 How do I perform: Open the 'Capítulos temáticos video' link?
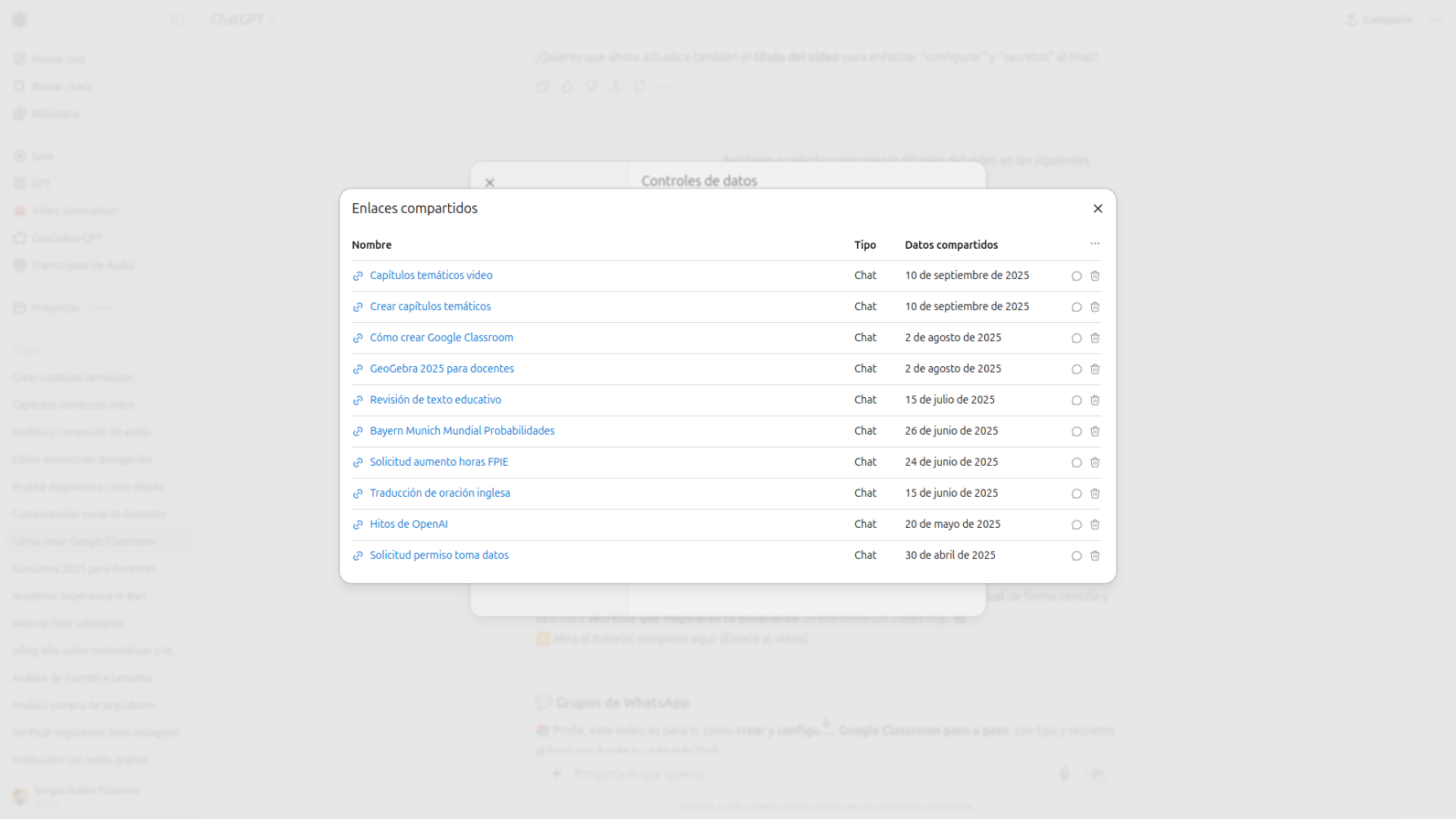click(431, 276)
